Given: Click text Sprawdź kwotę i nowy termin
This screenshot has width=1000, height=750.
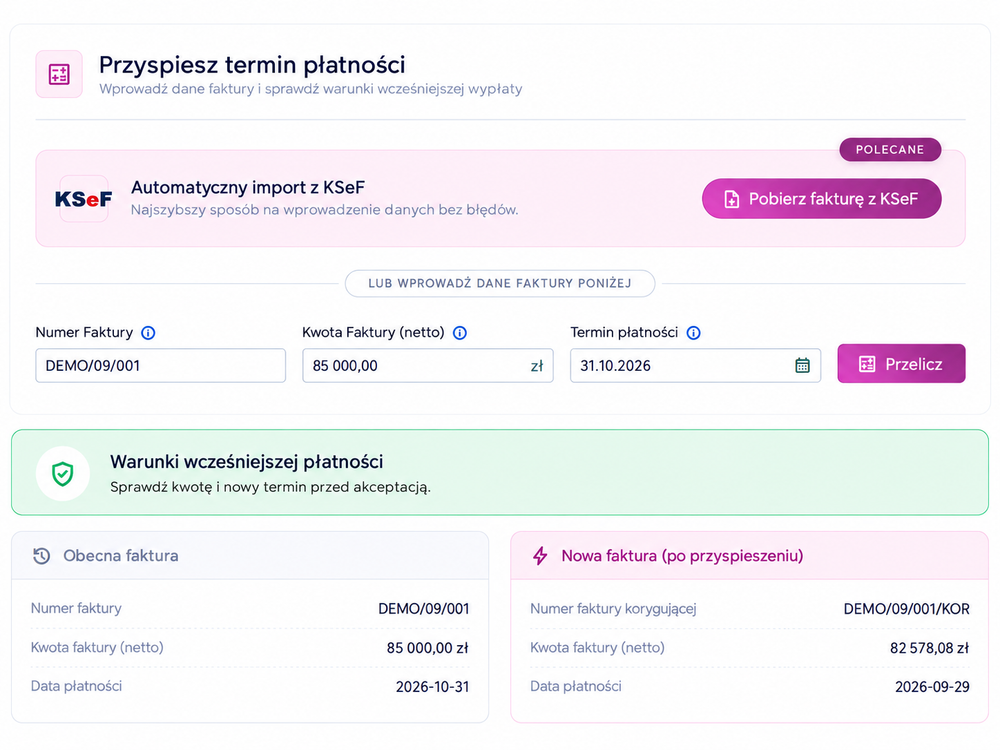Looking at the screenshot, I should point(270,487).
